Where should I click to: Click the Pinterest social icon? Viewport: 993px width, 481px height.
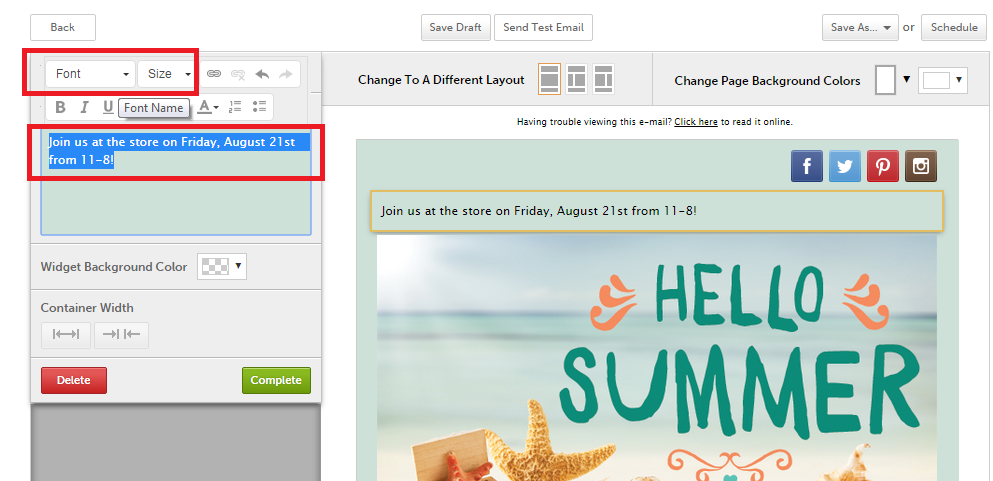click(x=882, y=166)
